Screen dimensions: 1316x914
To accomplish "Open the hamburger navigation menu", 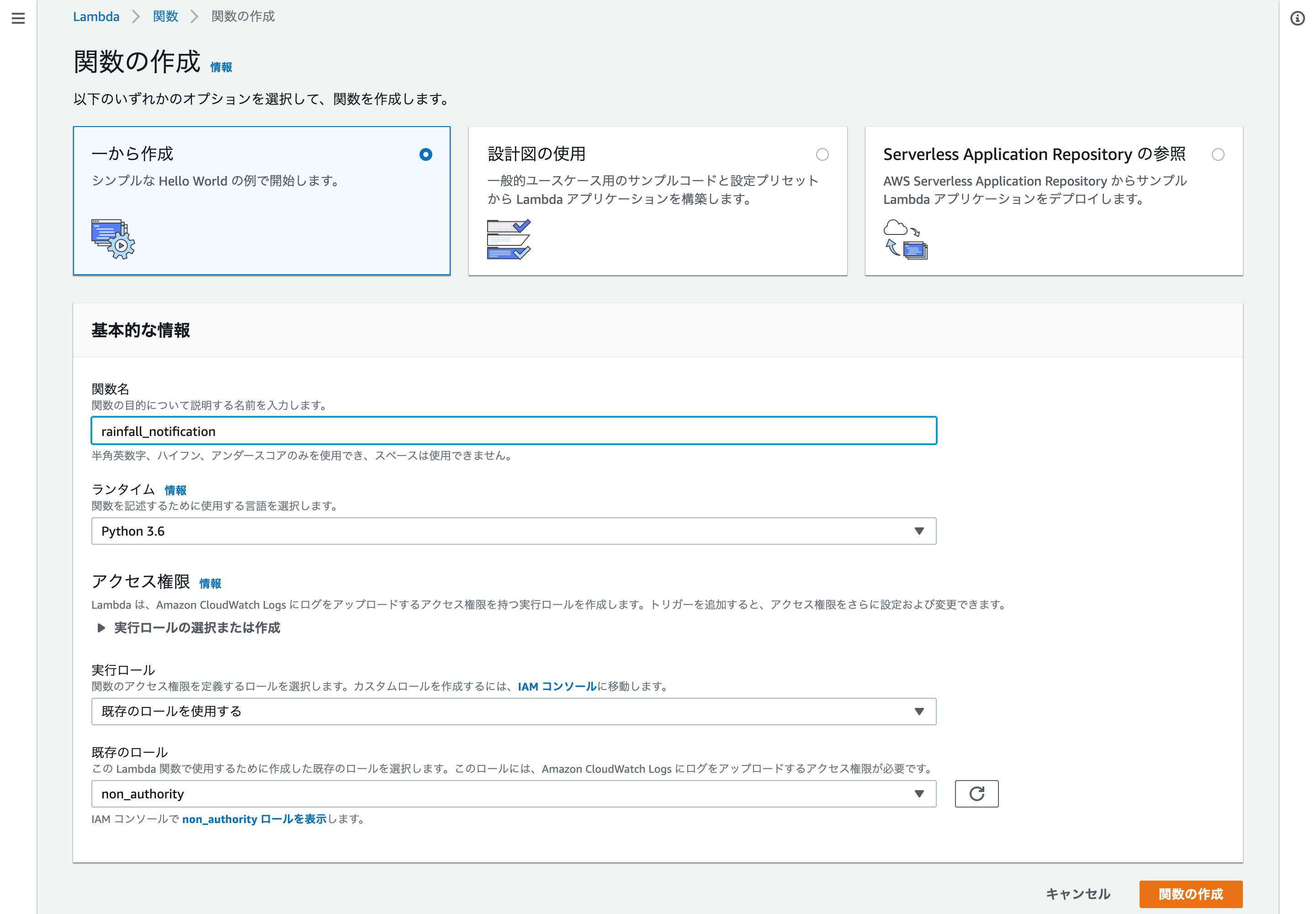I will coord(18,18).
